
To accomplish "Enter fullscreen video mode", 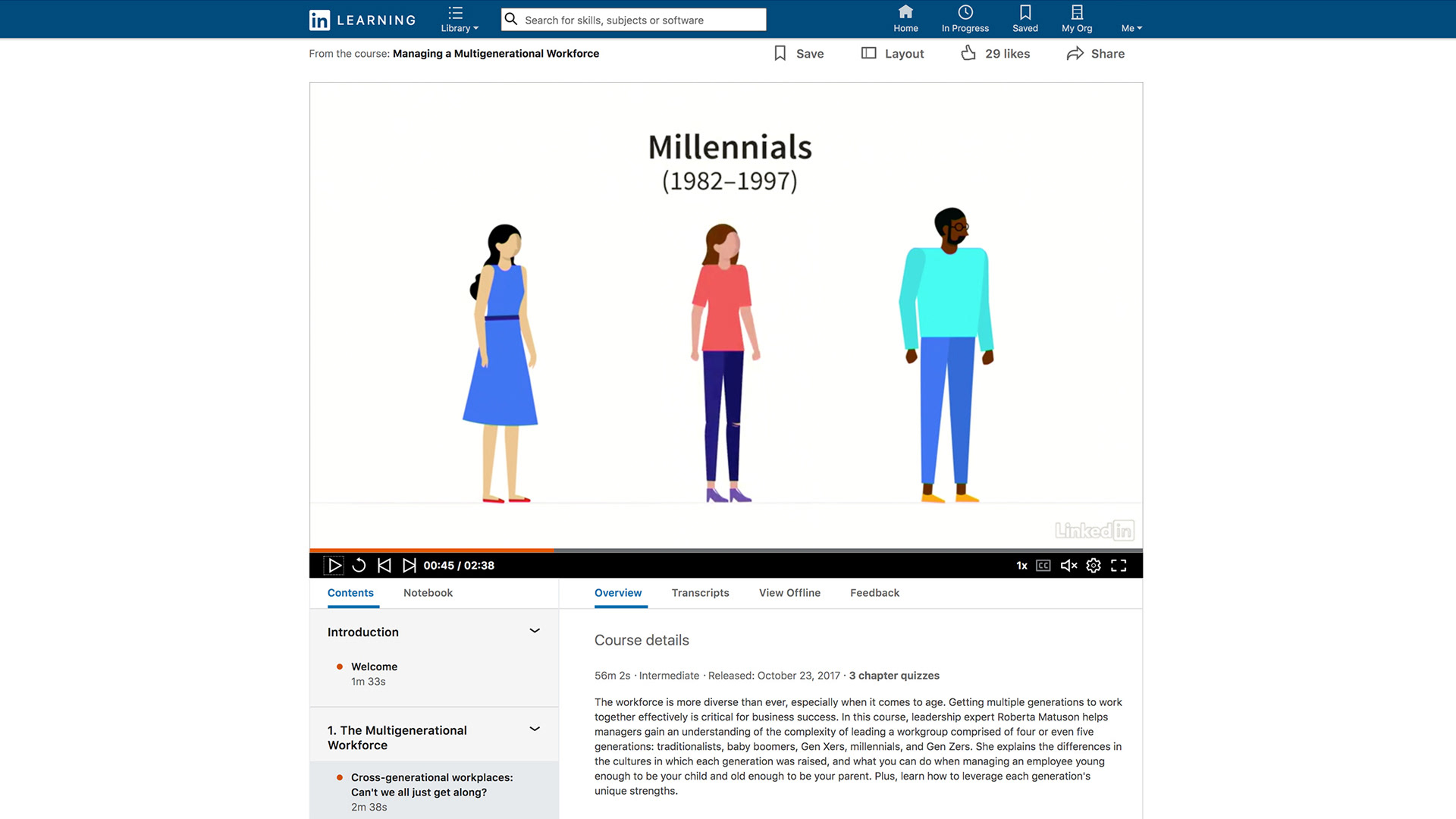I will [x=1119, y=566].
